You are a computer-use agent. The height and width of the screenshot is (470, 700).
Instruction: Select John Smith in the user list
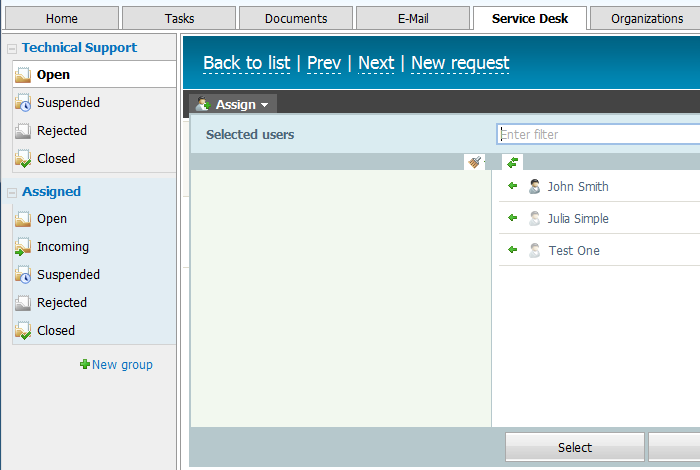(578, 186)
